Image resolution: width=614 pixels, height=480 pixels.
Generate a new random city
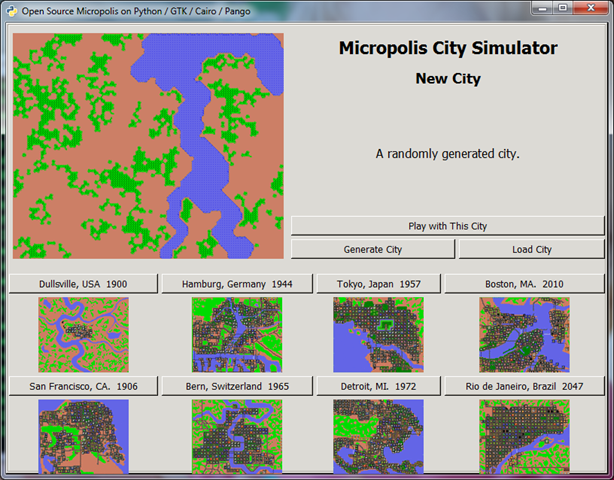(373, 249)
